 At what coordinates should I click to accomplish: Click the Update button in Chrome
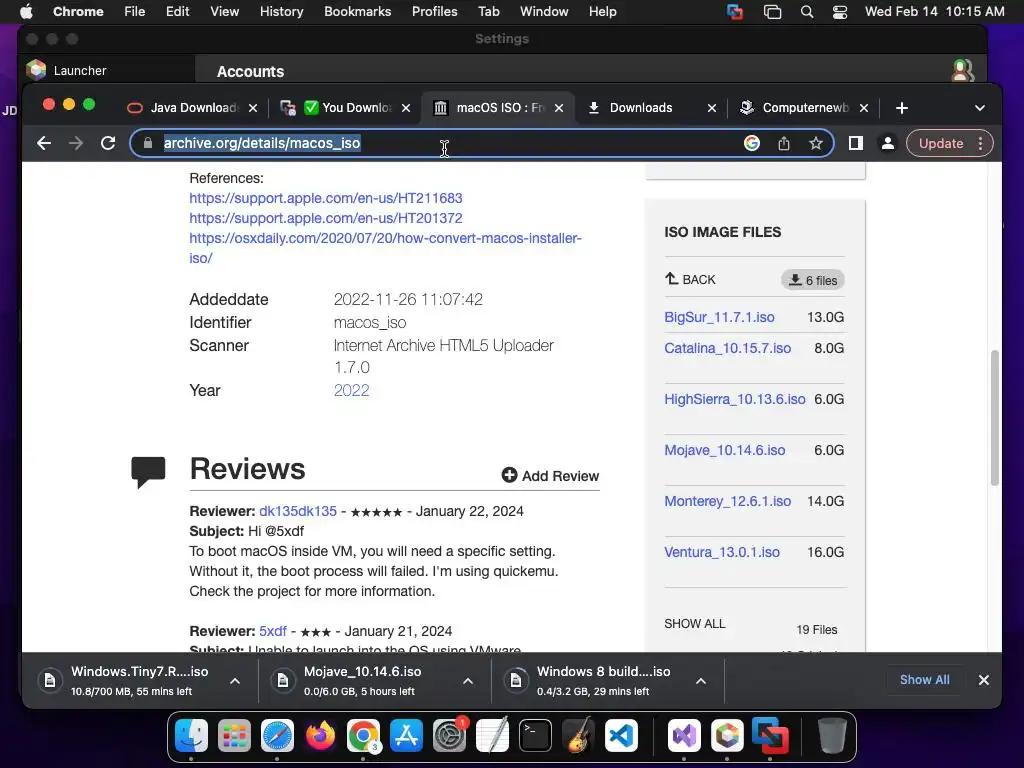[940, 143]
